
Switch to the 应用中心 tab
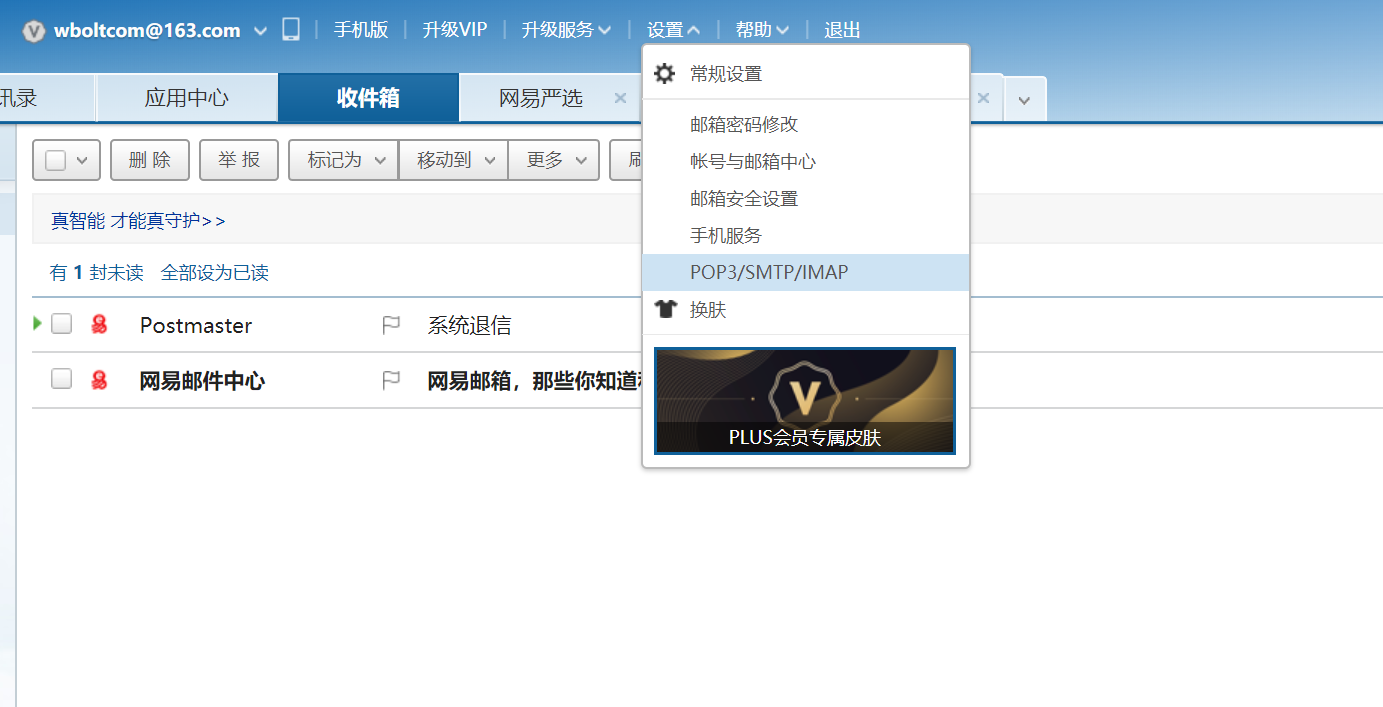[186, 97]
